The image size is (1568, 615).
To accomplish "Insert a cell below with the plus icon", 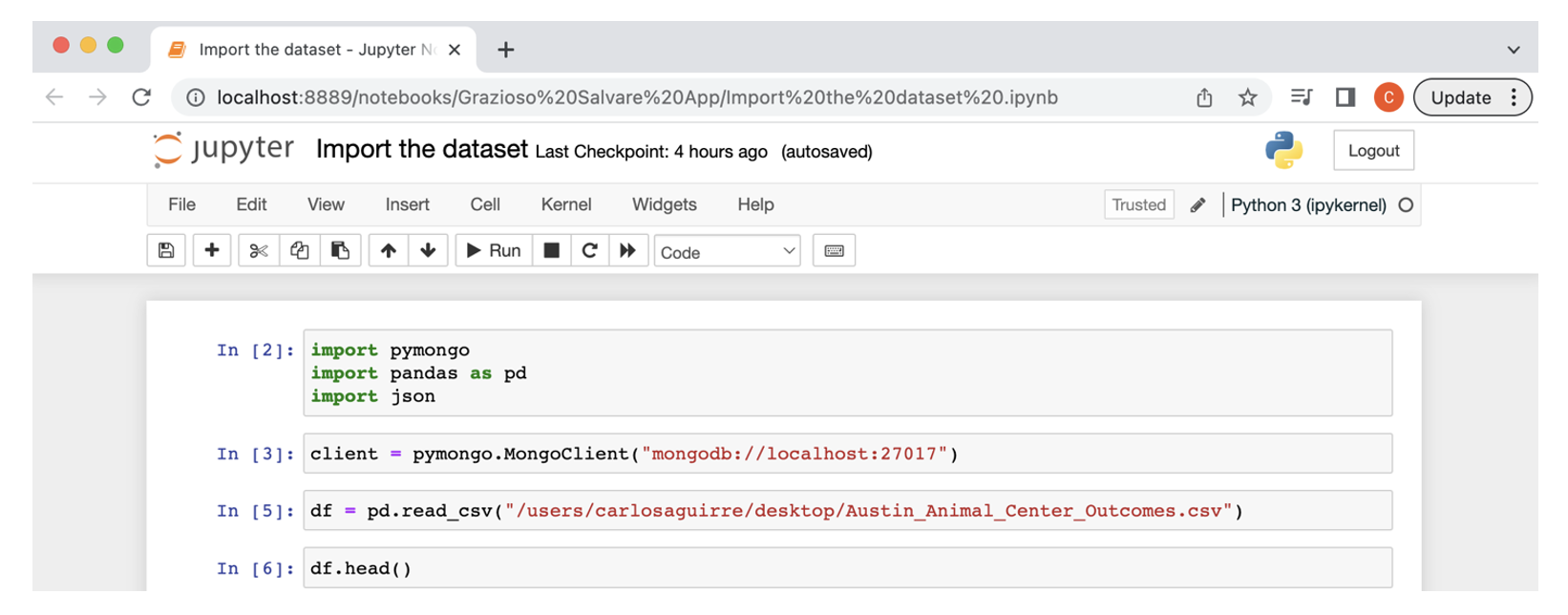I will tap(212, 250).
